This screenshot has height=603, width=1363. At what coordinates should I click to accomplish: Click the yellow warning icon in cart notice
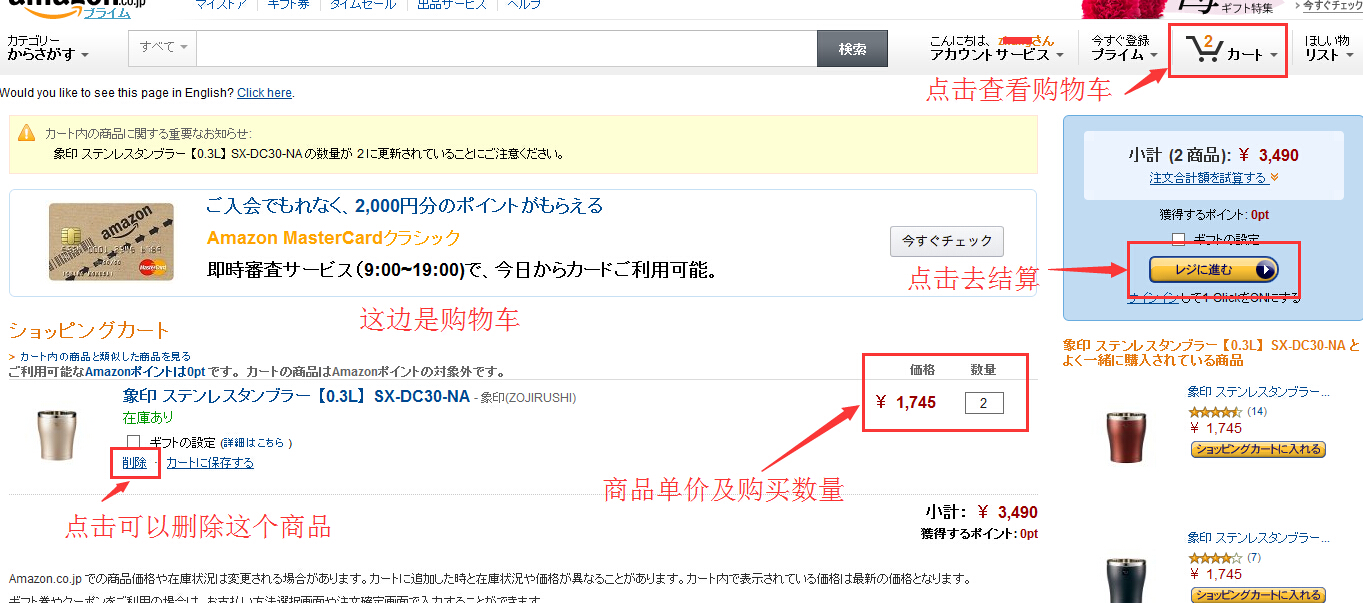tap(26, 133)
